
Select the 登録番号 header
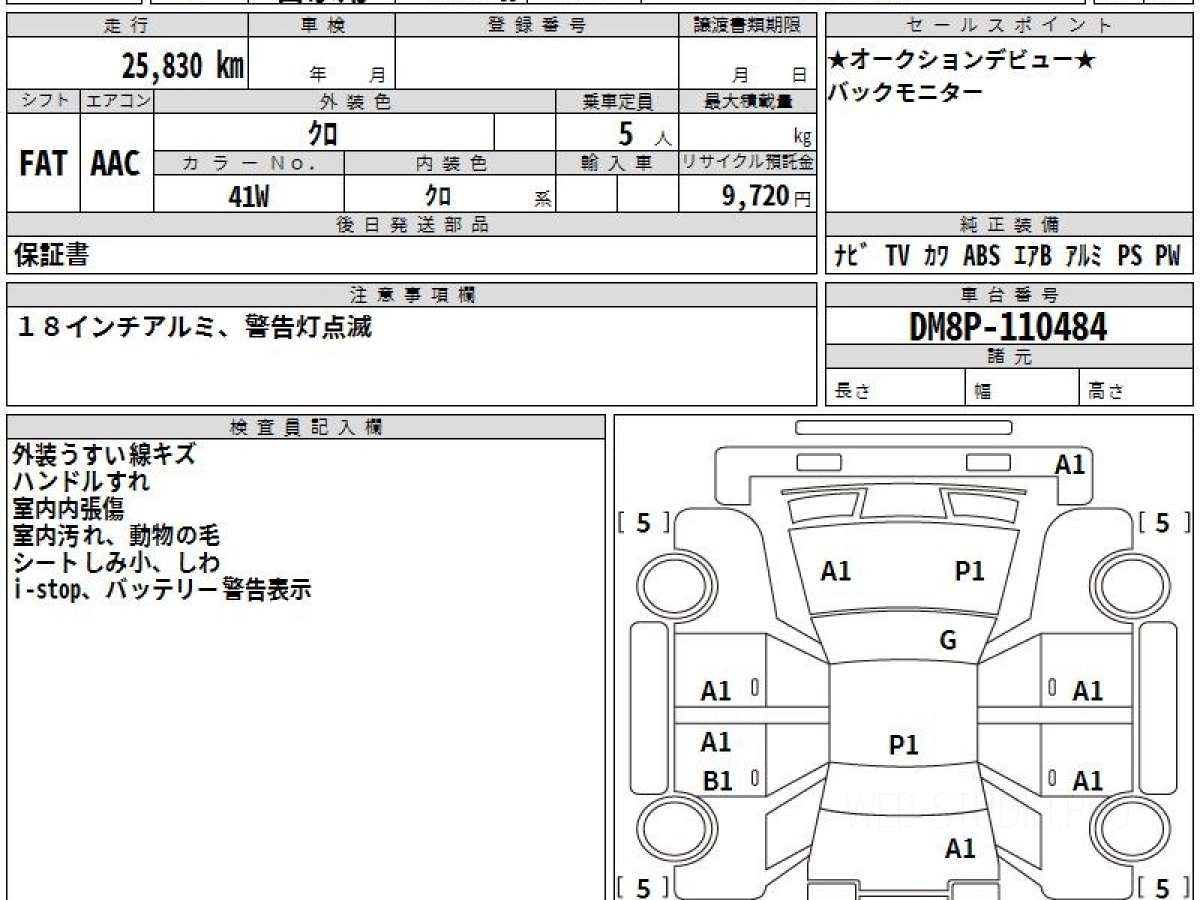(x=537, y=26)
